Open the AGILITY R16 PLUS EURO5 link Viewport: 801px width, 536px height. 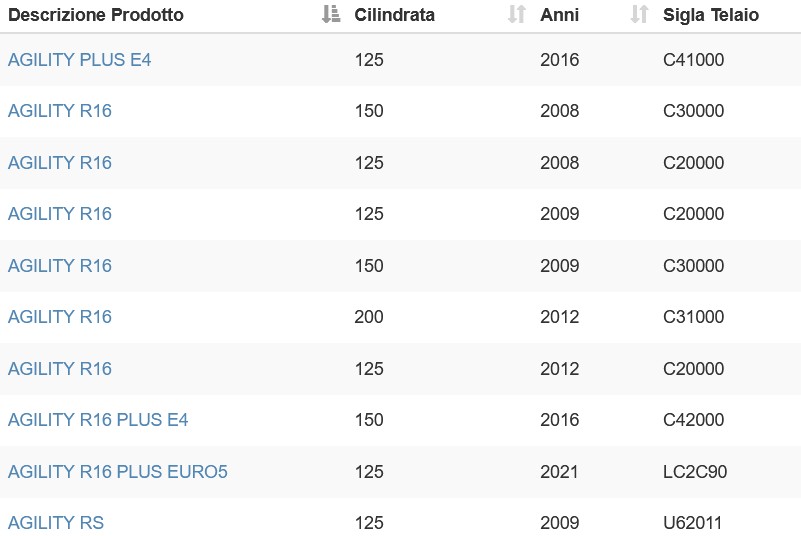[x=117, y=472]
